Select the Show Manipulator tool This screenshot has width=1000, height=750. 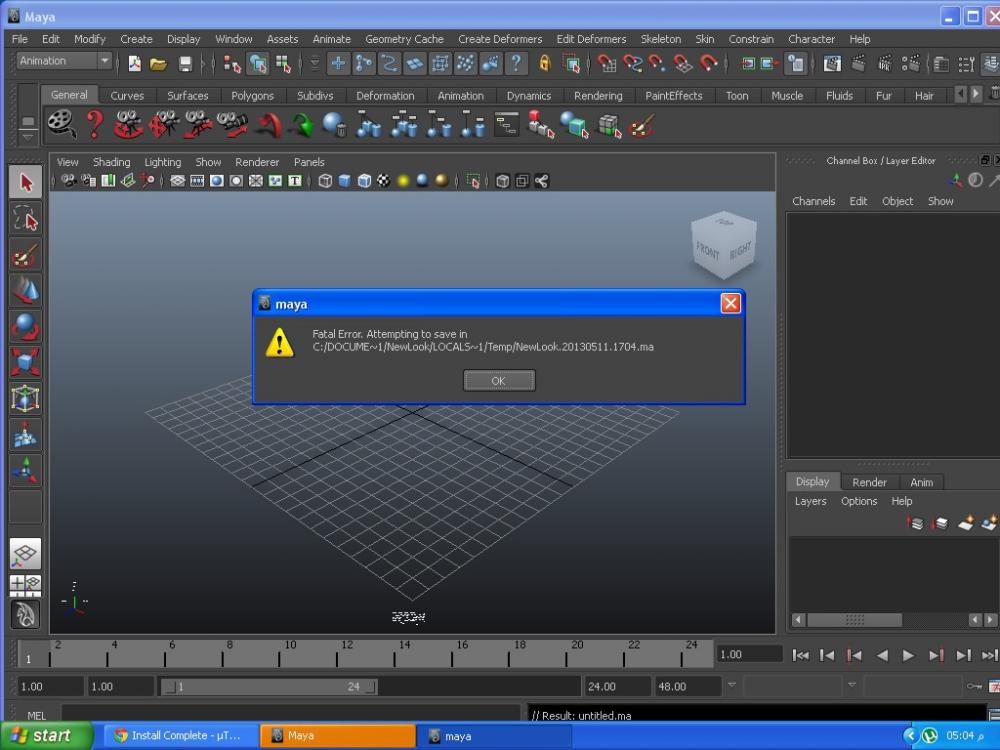coord(26,471)
